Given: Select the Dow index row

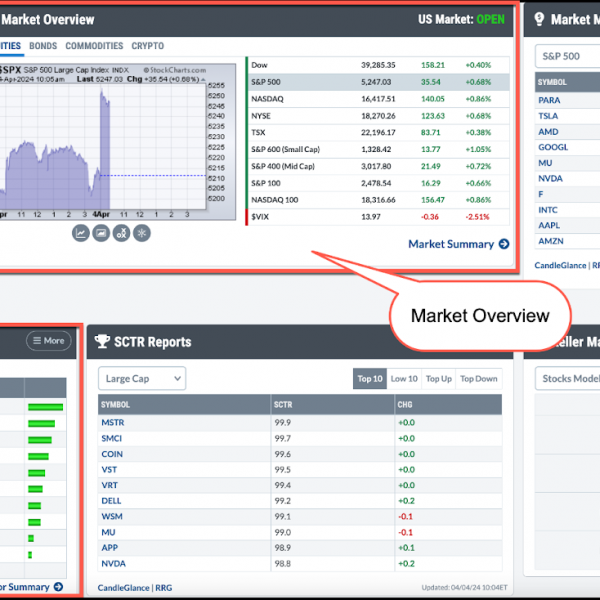Looking at the screenshot, I should point(378,65).
